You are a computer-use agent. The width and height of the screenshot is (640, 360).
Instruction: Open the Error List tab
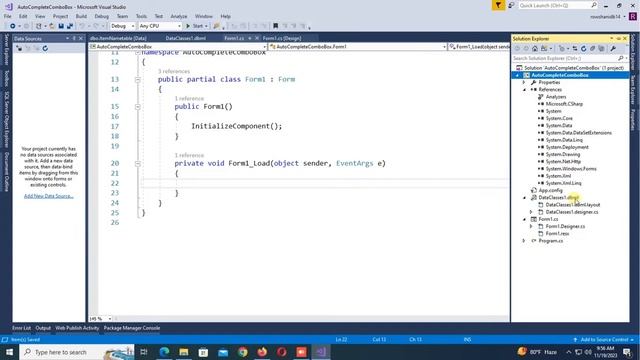pyautogui.click(x=21, y=328)
